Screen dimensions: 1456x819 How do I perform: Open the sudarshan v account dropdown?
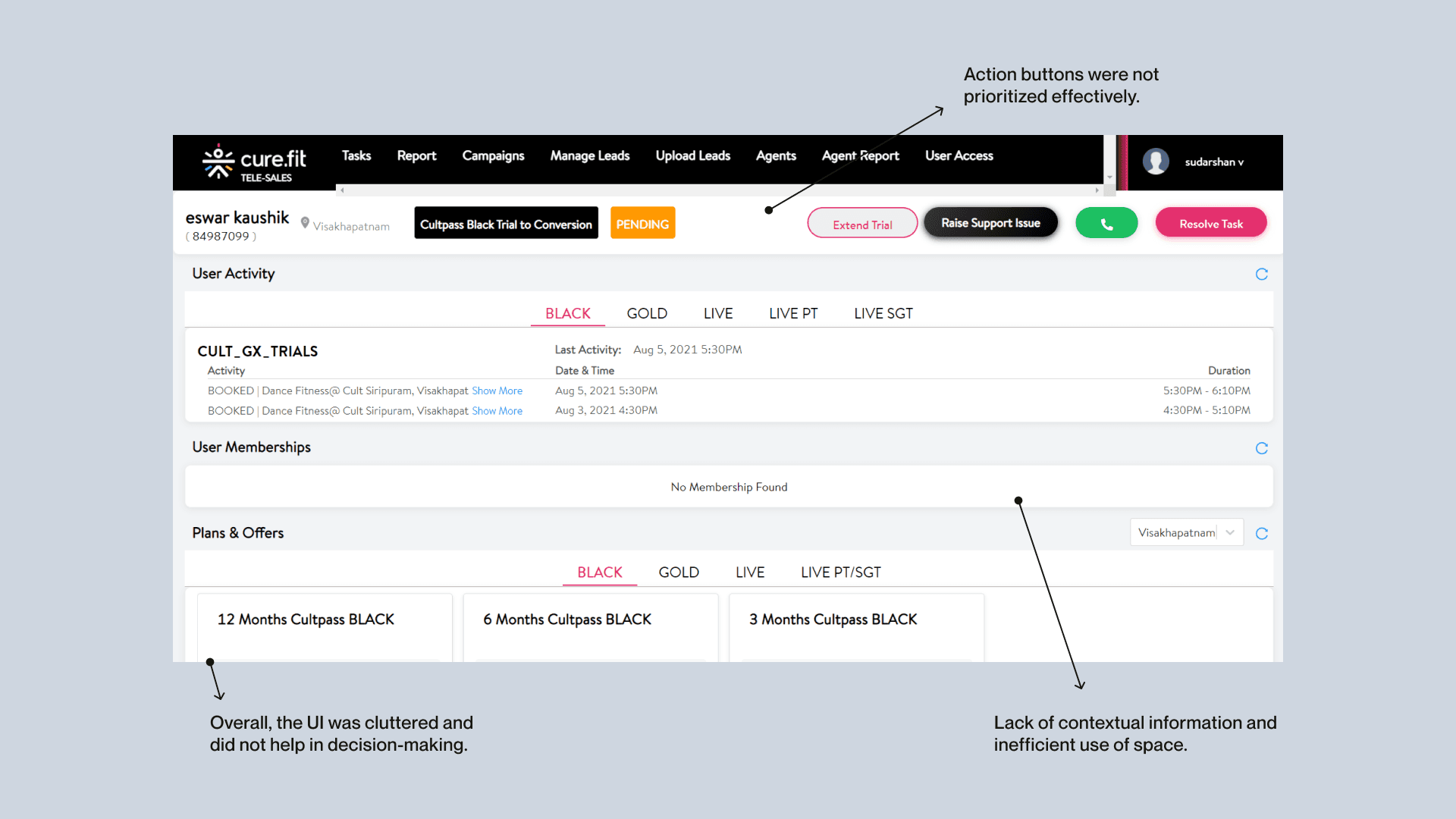tap(1214, 162)
